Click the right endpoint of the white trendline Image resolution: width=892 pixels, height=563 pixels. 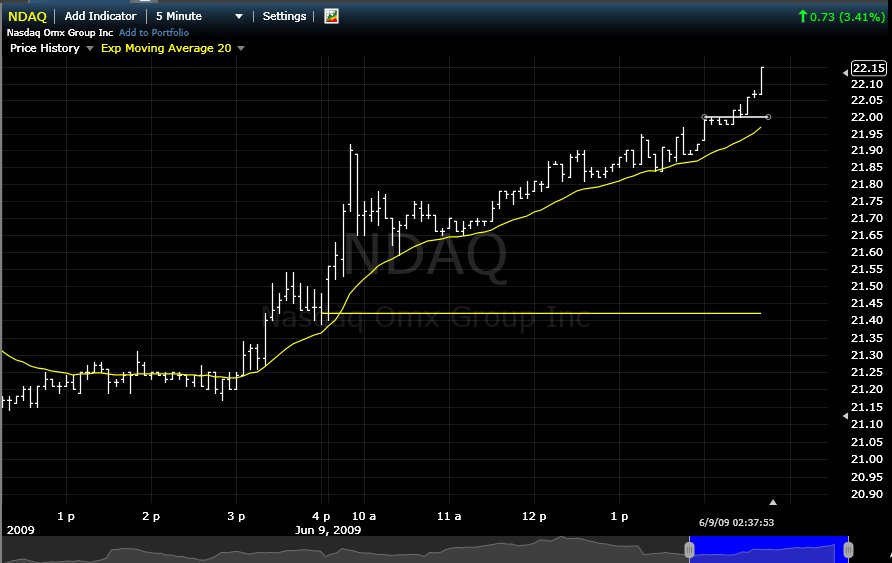click(x=768, y=117)
